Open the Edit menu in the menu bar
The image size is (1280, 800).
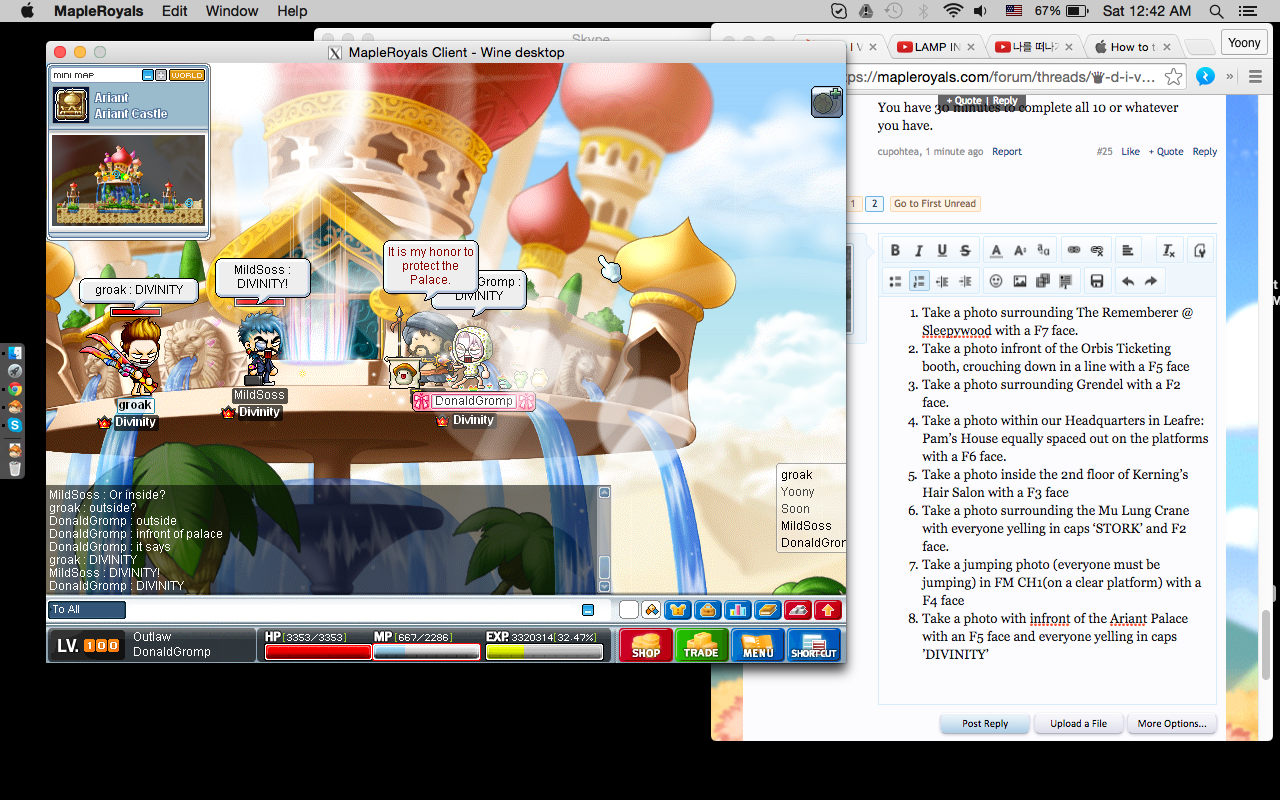pos(175,11)
